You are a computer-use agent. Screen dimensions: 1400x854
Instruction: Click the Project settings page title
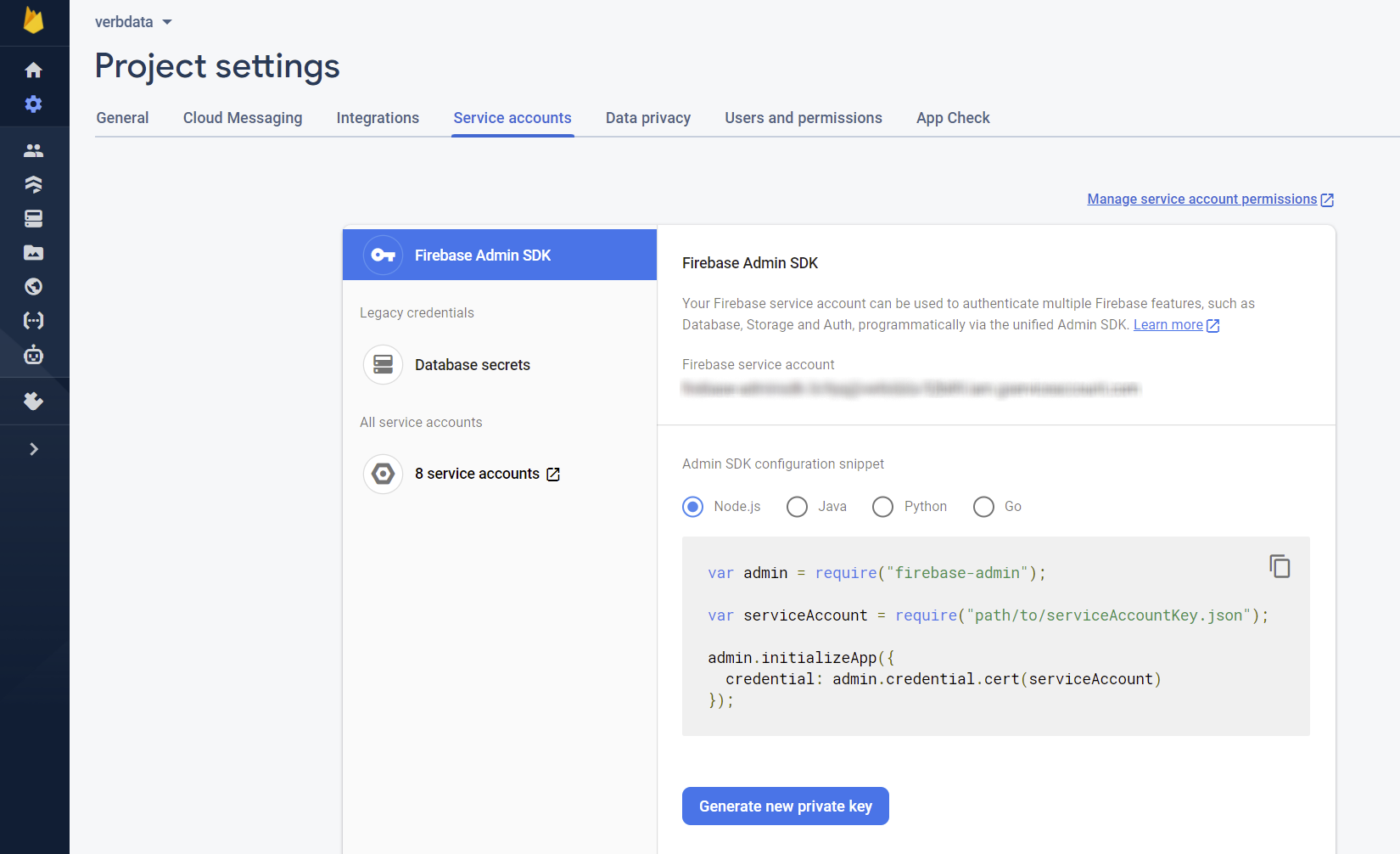pyautogui.click(x=217, y=66)
